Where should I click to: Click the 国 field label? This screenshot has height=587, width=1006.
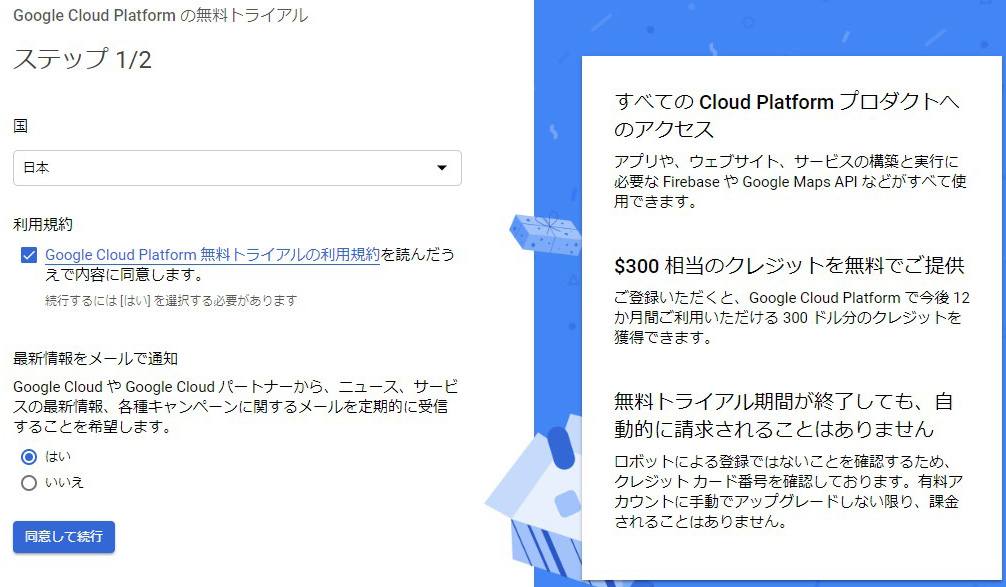(x=21, y=126)
